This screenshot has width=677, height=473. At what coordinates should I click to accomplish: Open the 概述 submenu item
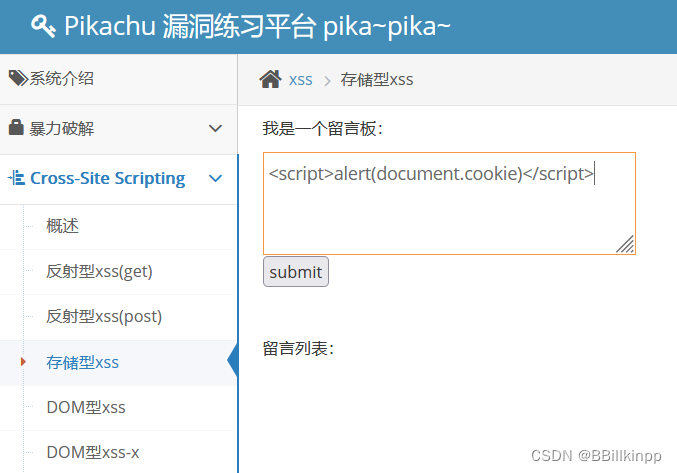(x=63, y=226)
